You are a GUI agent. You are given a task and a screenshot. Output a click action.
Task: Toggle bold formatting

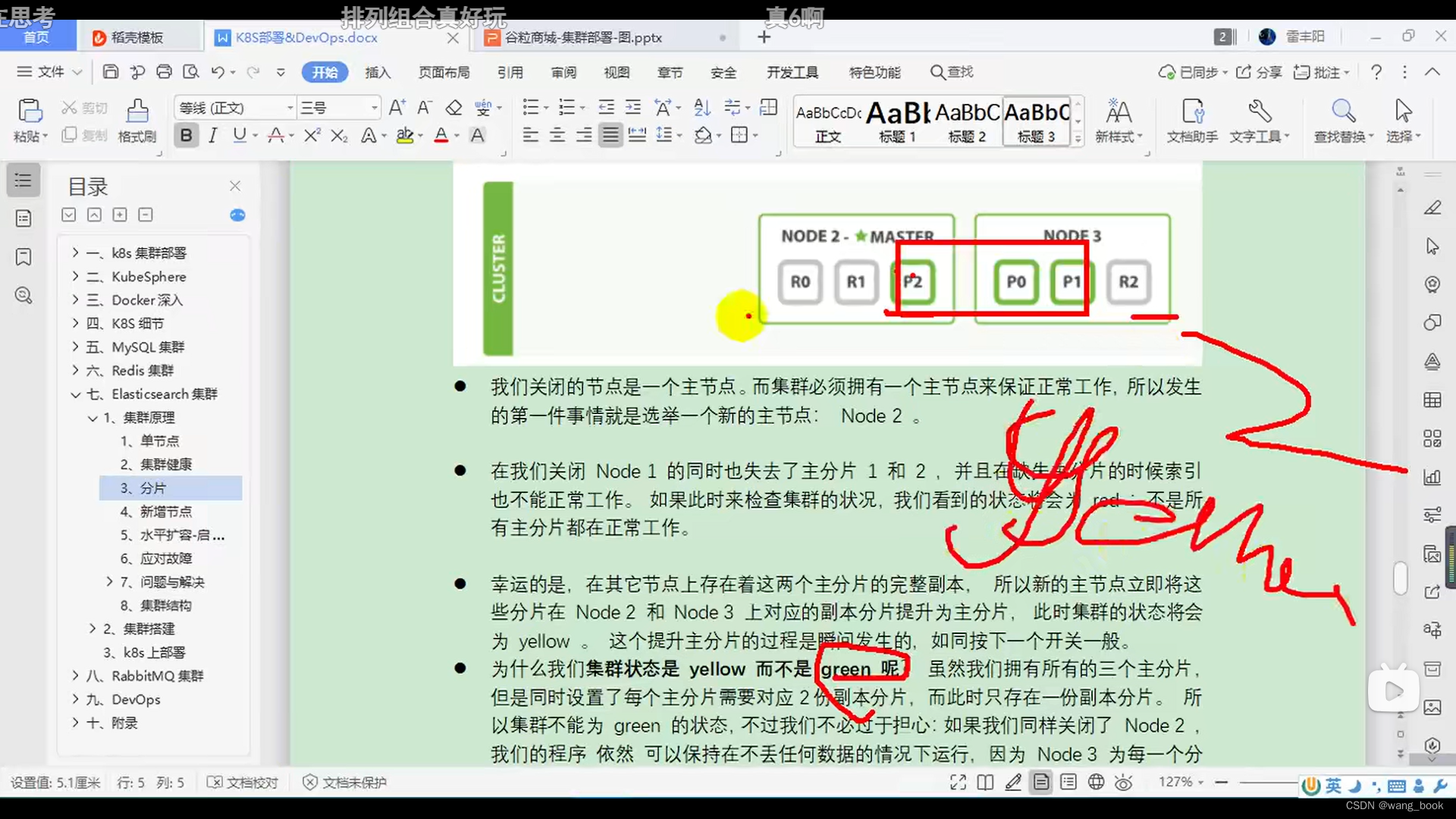186,135
